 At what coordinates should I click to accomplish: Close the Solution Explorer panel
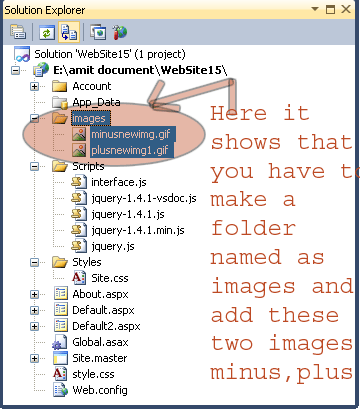[x=346, y=9]
